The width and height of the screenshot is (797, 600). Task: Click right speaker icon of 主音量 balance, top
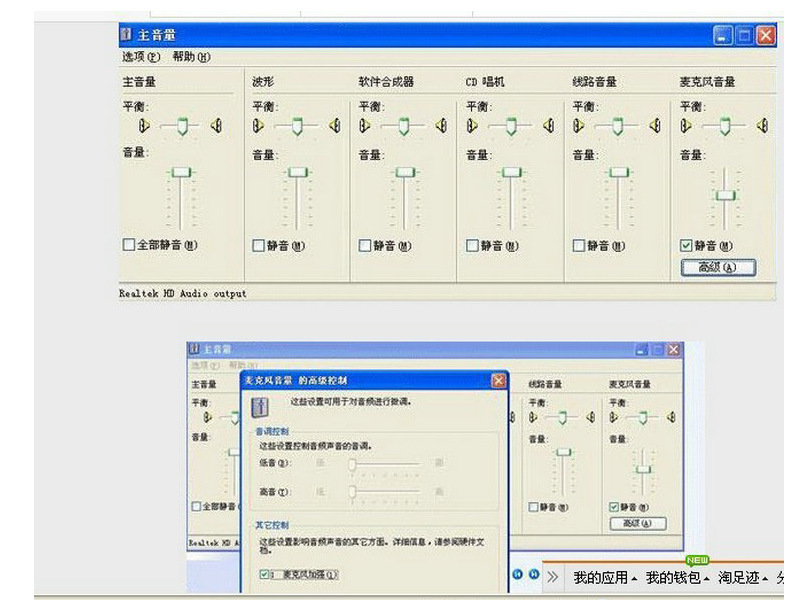[x=217, y=125]
